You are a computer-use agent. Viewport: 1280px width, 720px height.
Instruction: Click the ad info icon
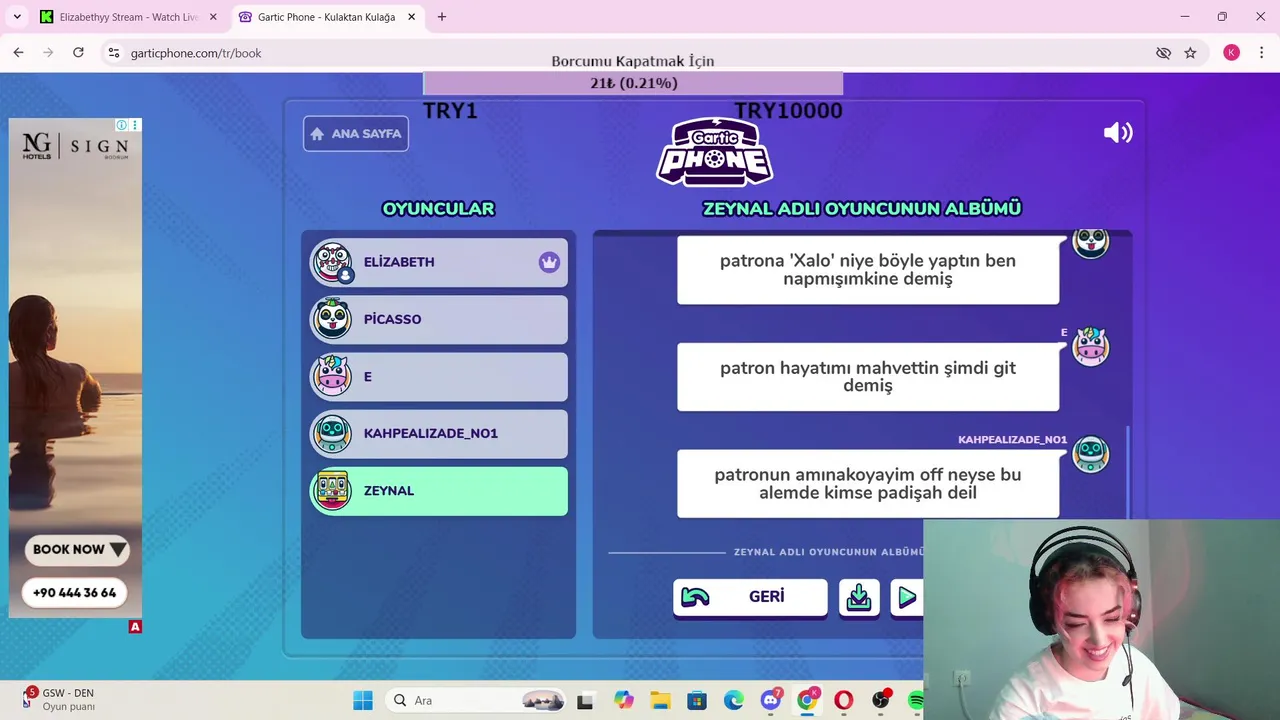(121, 125)
